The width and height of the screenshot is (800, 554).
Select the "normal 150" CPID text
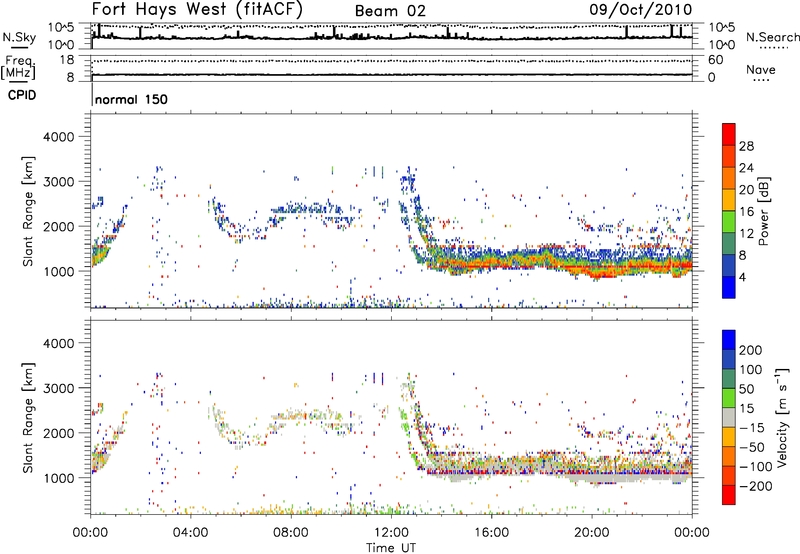point(131,99)
